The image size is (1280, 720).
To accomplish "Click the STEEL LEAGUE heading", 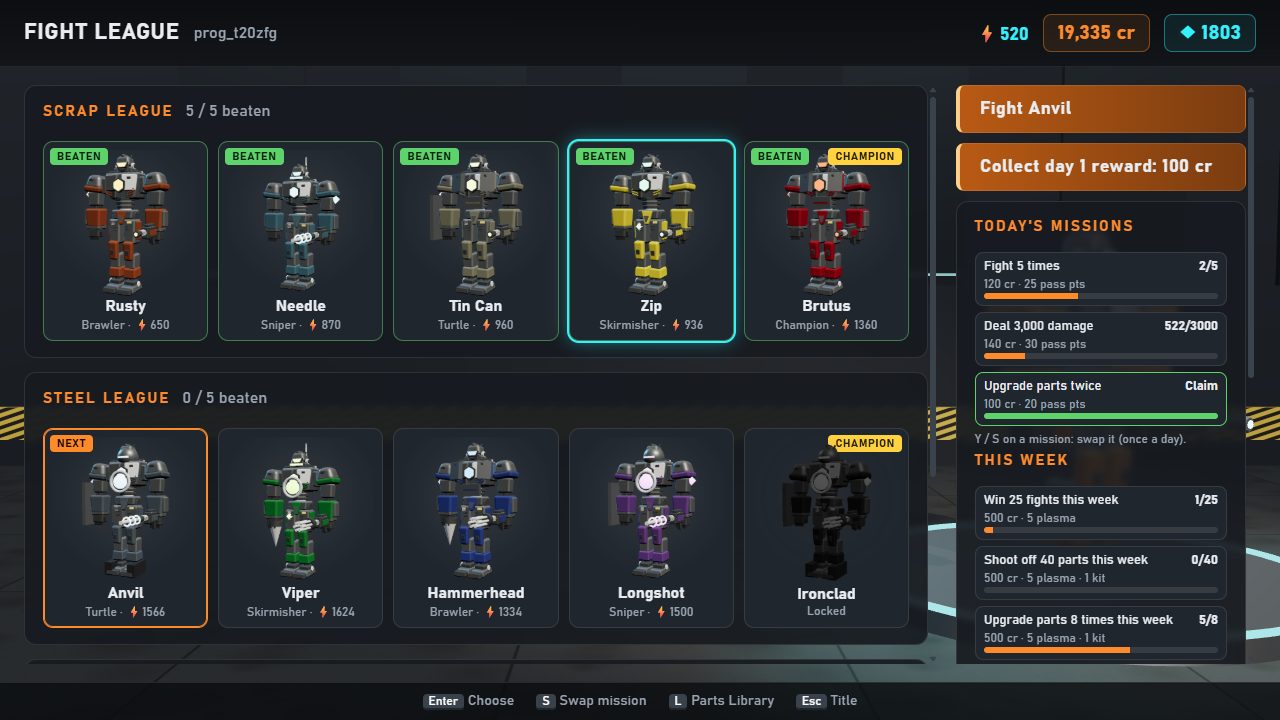I will (106, 398).
